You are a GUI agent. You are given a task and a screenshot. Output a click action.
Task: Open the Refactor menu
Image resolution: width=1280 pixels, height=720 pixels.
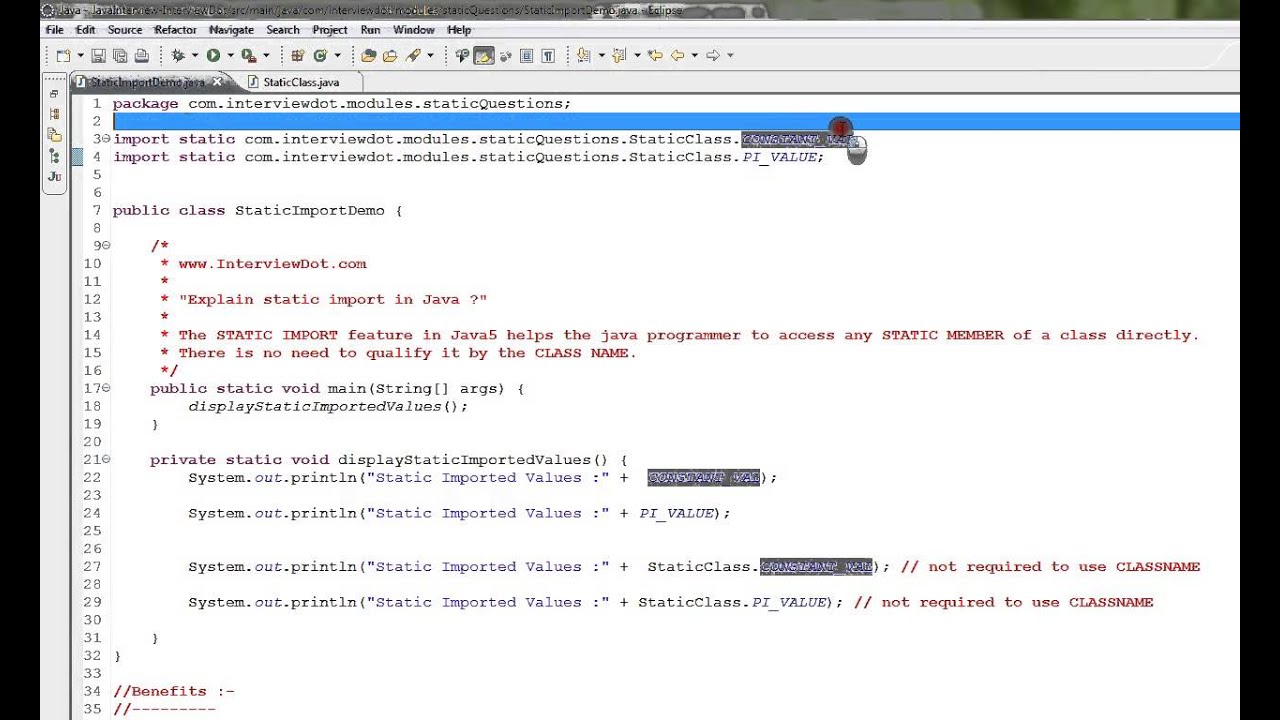[175, 30]
